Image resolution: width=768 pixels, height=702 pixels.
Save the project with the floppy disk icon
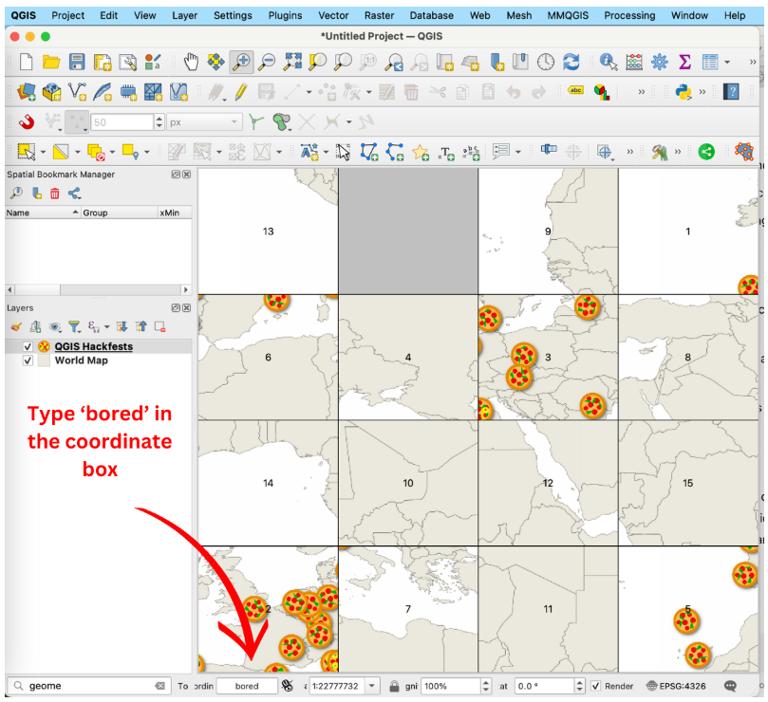tap(76, 62)
